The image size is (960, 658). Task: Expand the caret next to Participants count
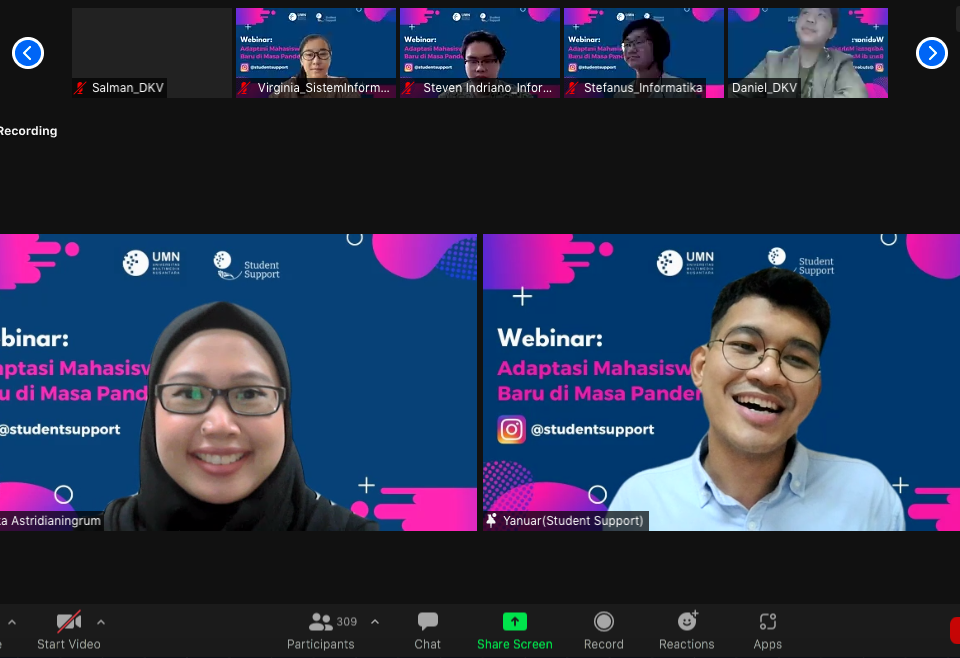[x=375, y=622]
